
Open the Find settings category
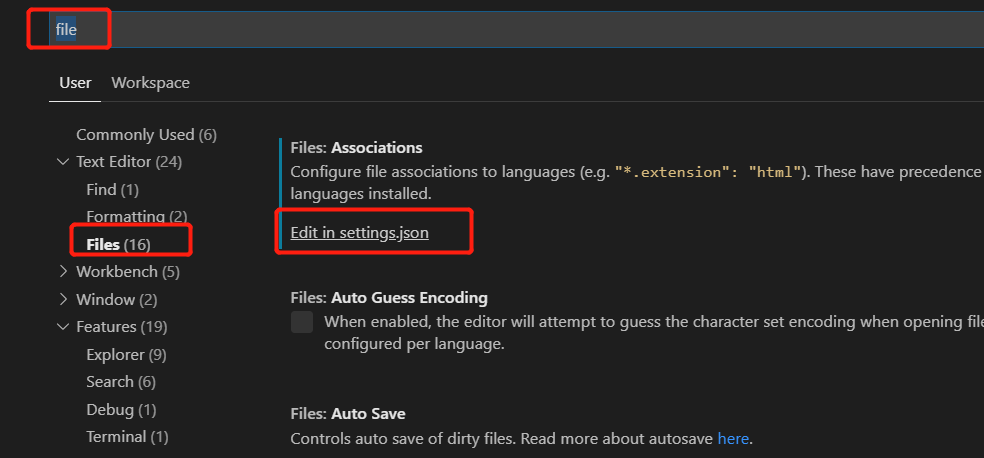tap(112, 189)
